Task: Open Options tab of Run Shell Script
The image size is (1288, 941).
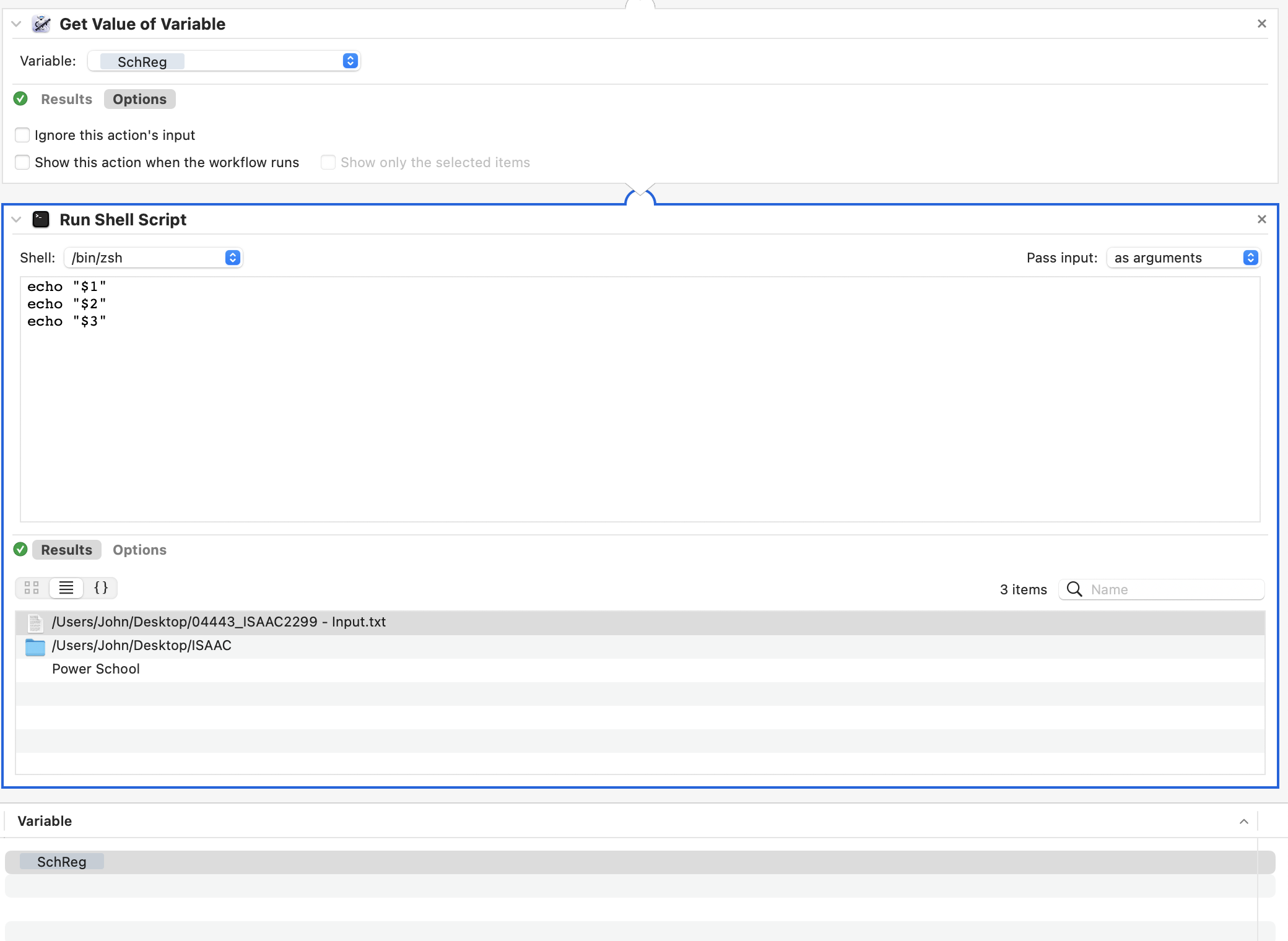Action: pyautogui.click(x=139, y=550)
